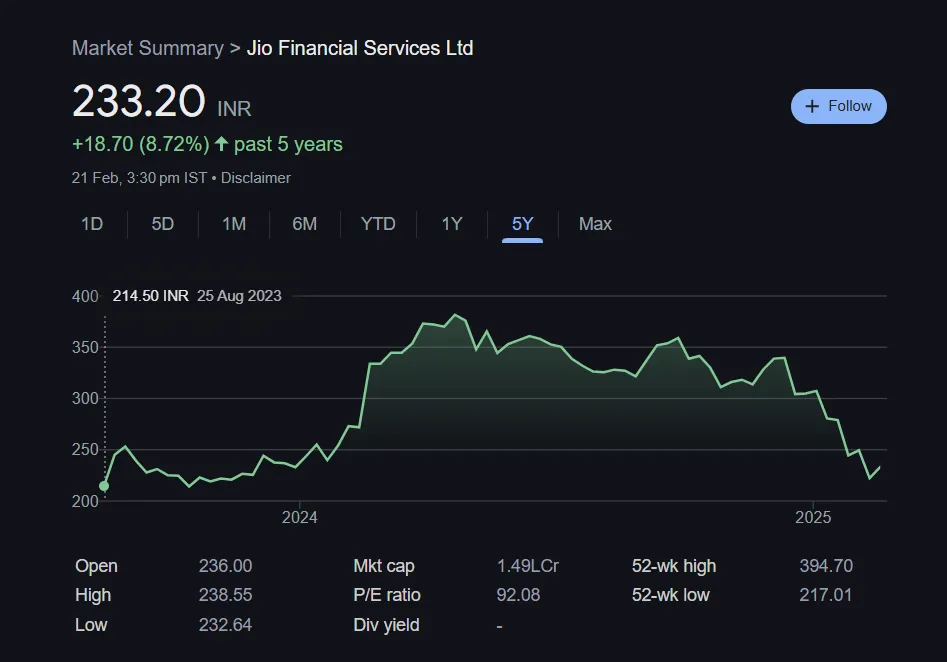Click the 233.20 current price
This screenshot has height=662, width=947.
pos(139,101)
